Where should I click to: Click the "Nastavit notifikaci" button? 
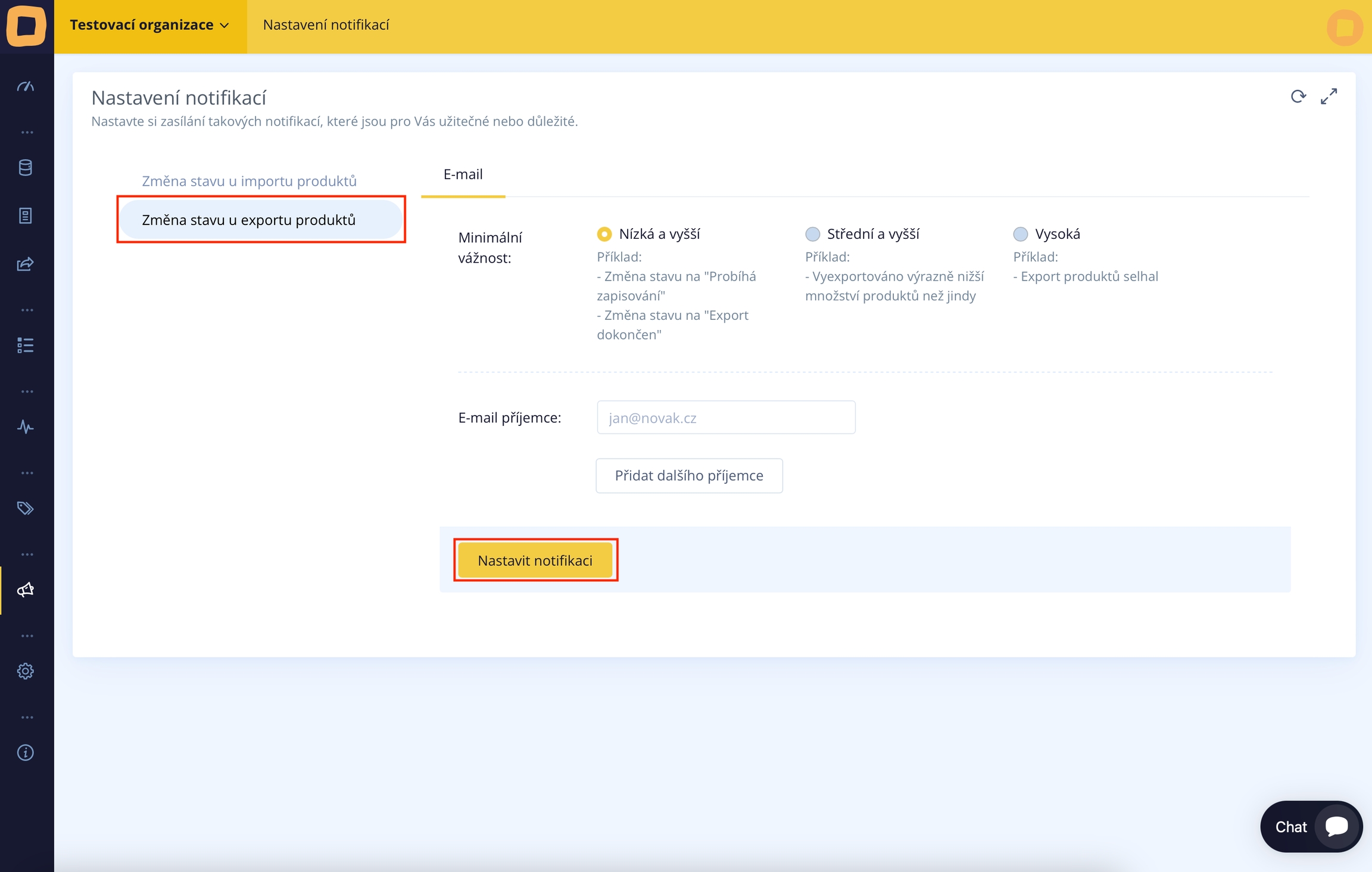pyautogui.click(x=535, y=560)
